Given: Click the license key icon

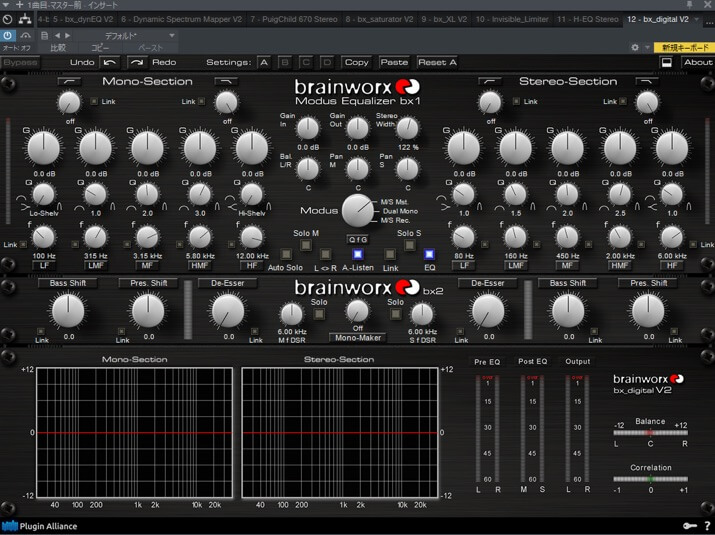Looking at the screenshot, I should tap(689, 526).
